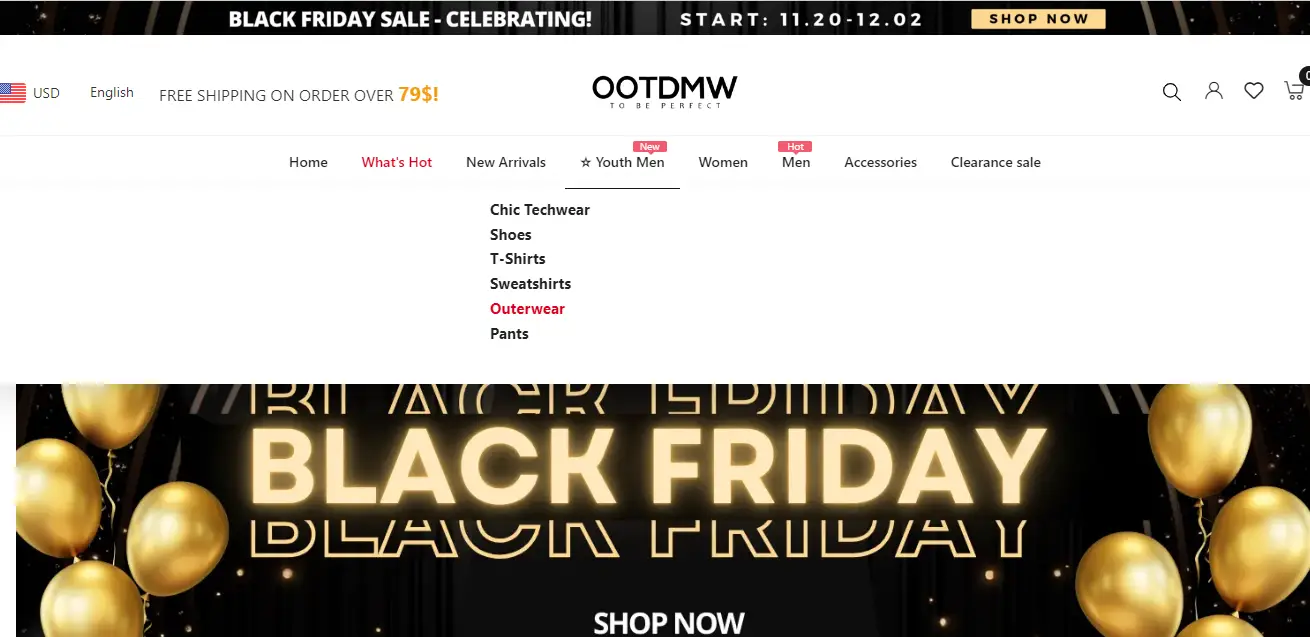Click the OOTDMW logo

click(x=664, y=91)
